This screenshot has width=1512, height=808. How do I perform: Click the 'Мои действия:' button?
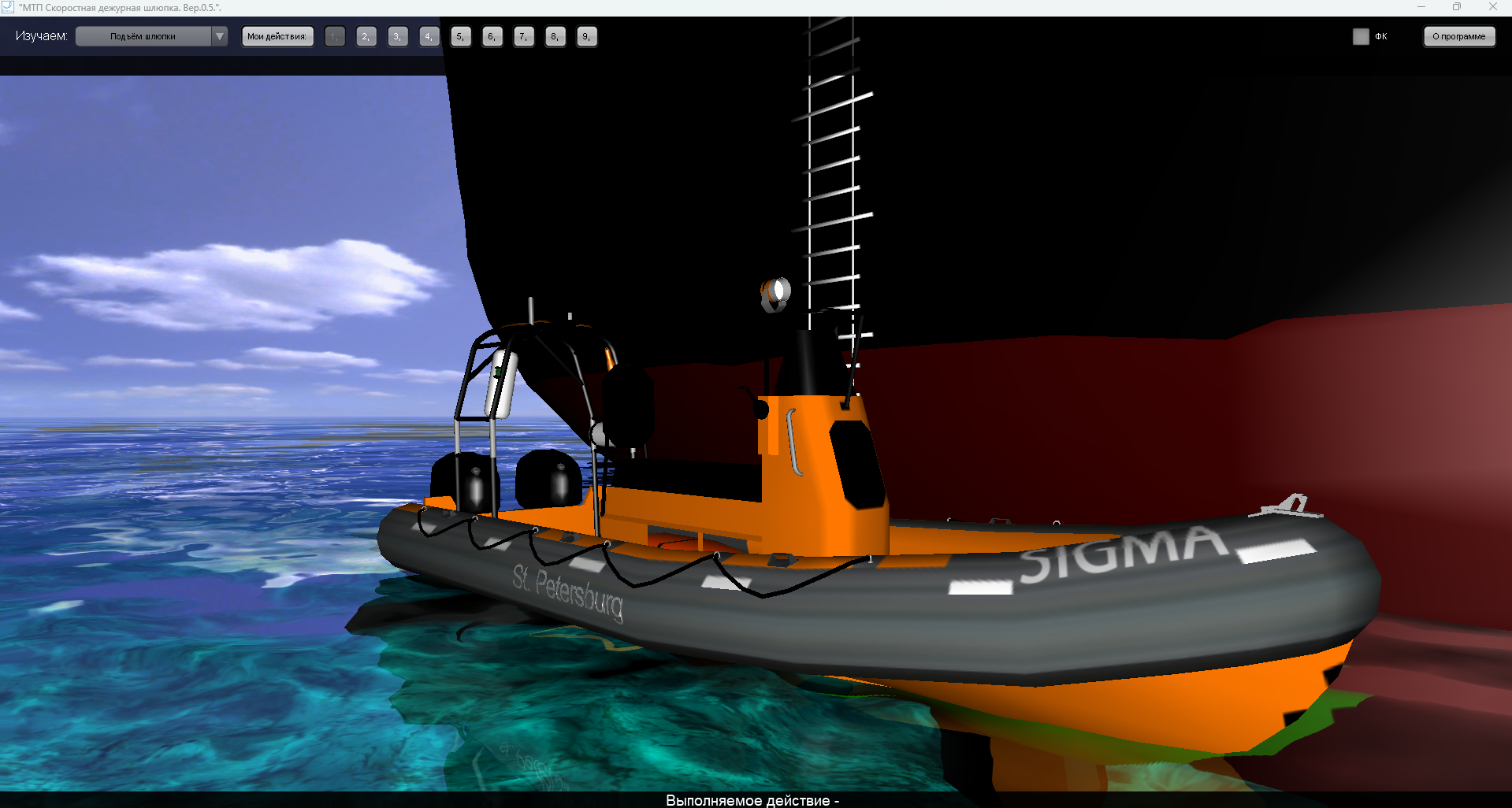[x=277, y=36]
